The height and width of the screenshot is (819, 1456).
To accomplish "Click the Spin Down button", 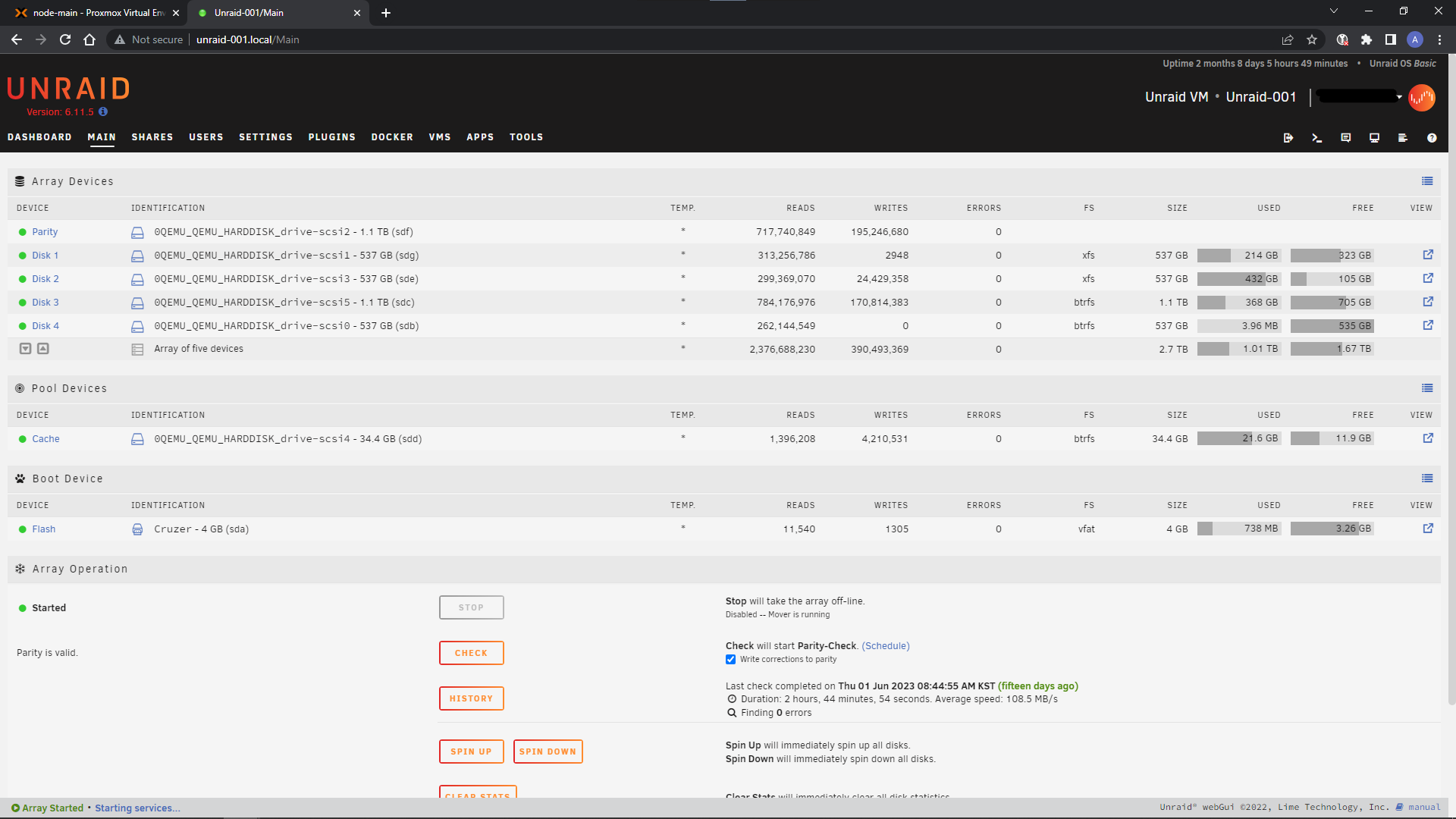I will pyautogui.click(x=548, y=752).
